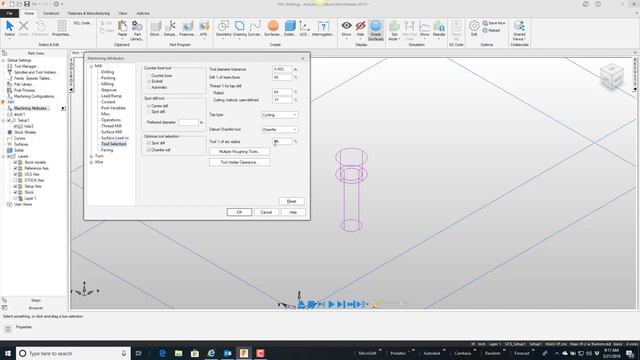640x360 pixels.
Task: Select the Center drill radio option
Action: [149, 106]
